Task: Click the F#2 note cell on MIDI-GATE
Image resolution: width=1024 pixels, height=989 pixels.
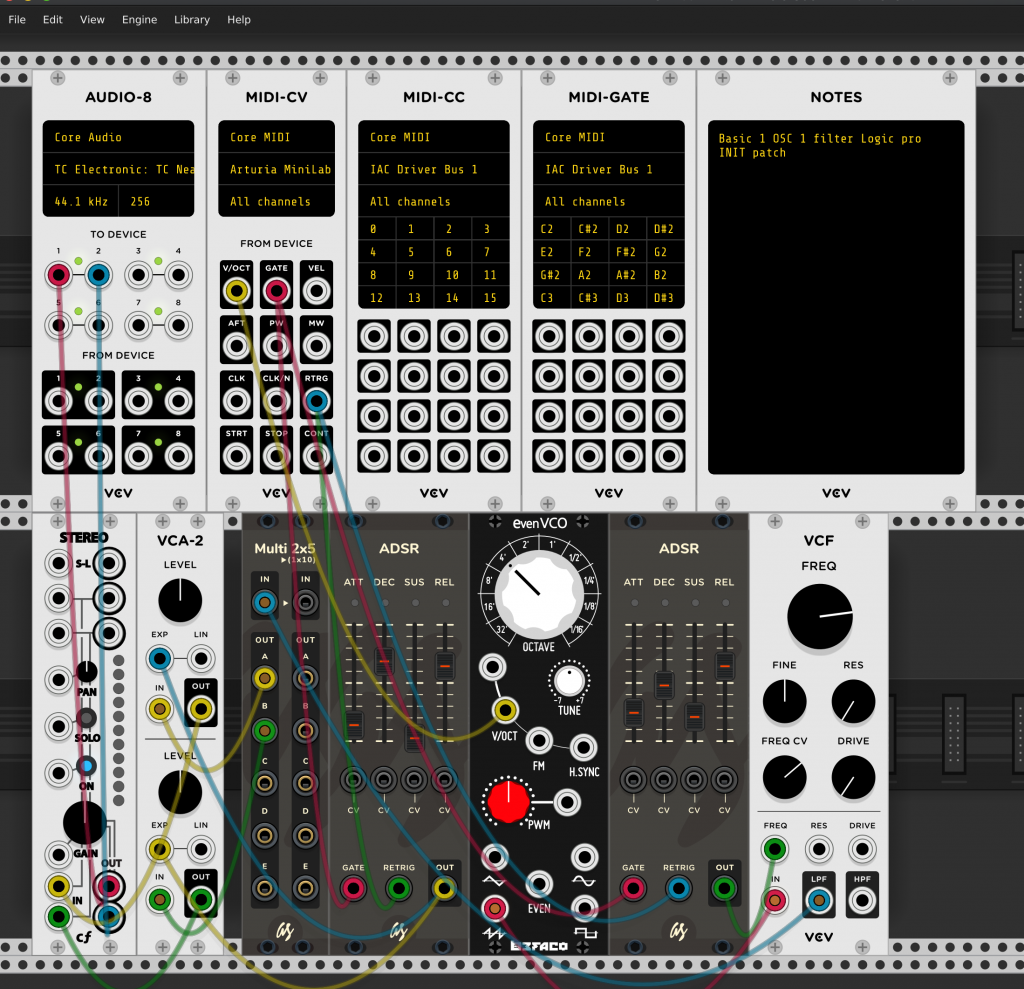Action: pos(628,252)
